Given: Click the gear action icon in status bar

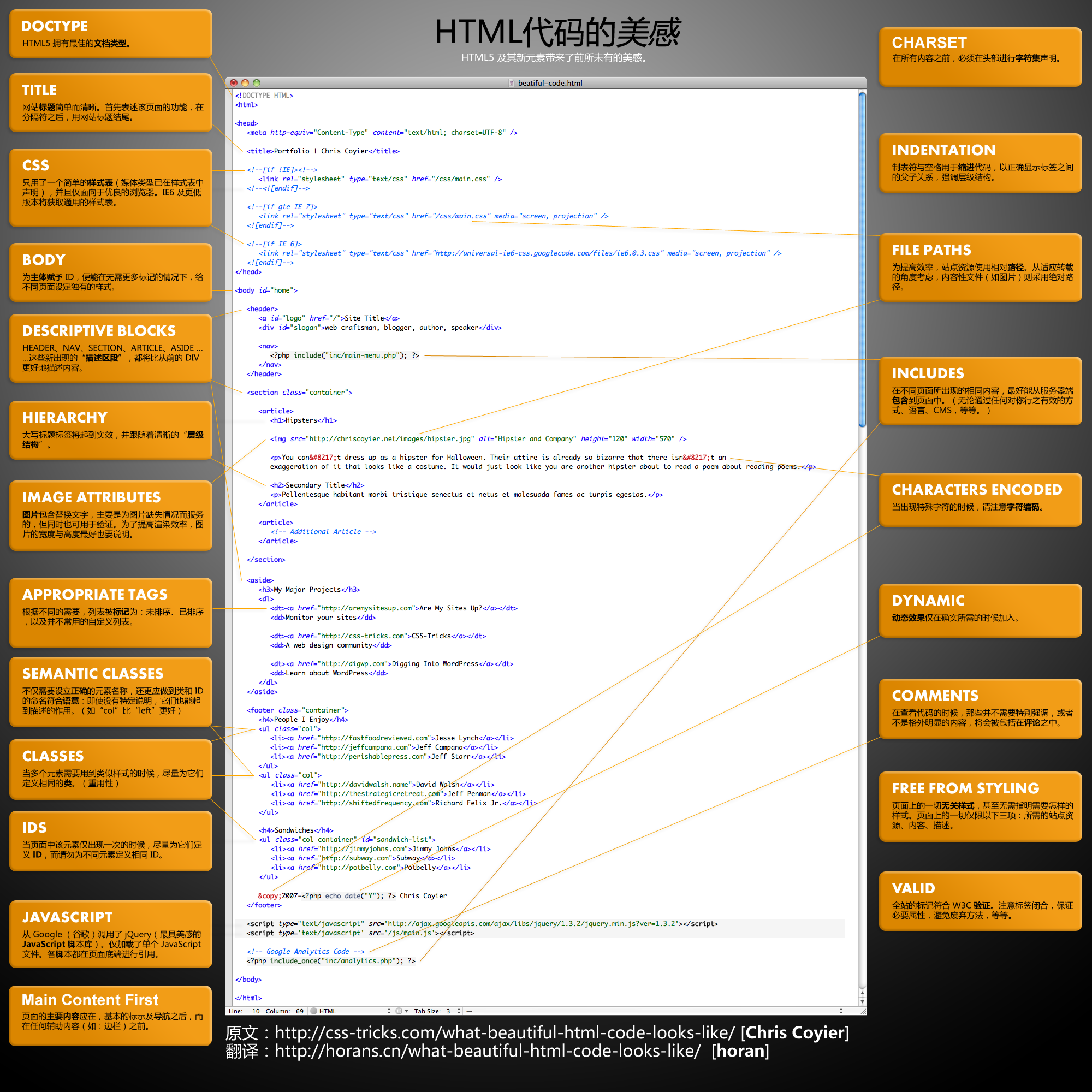Looking at the screenshot, I should (x=400, y=1011).
